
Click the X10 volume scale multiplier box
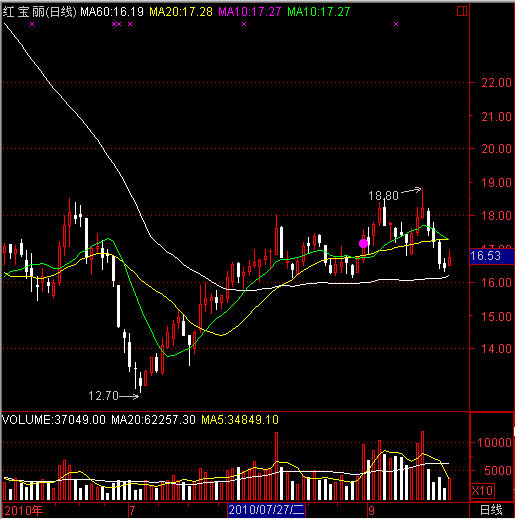pyautogui.click(x=482, y=490)
